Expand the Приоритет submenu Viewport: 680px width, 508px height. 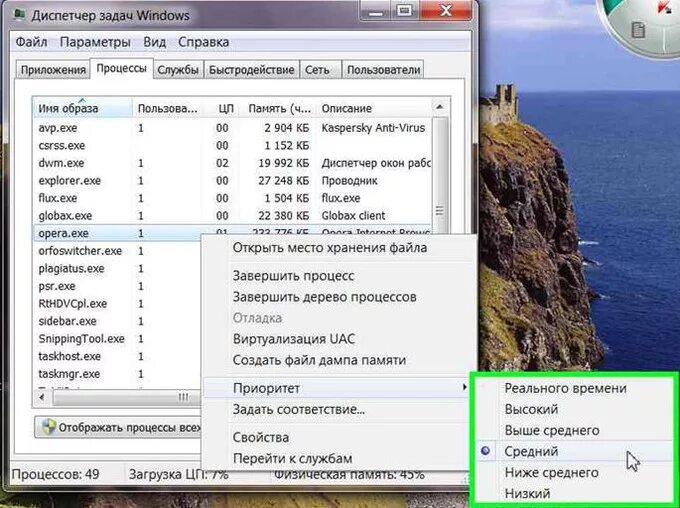tap(338, 388)
